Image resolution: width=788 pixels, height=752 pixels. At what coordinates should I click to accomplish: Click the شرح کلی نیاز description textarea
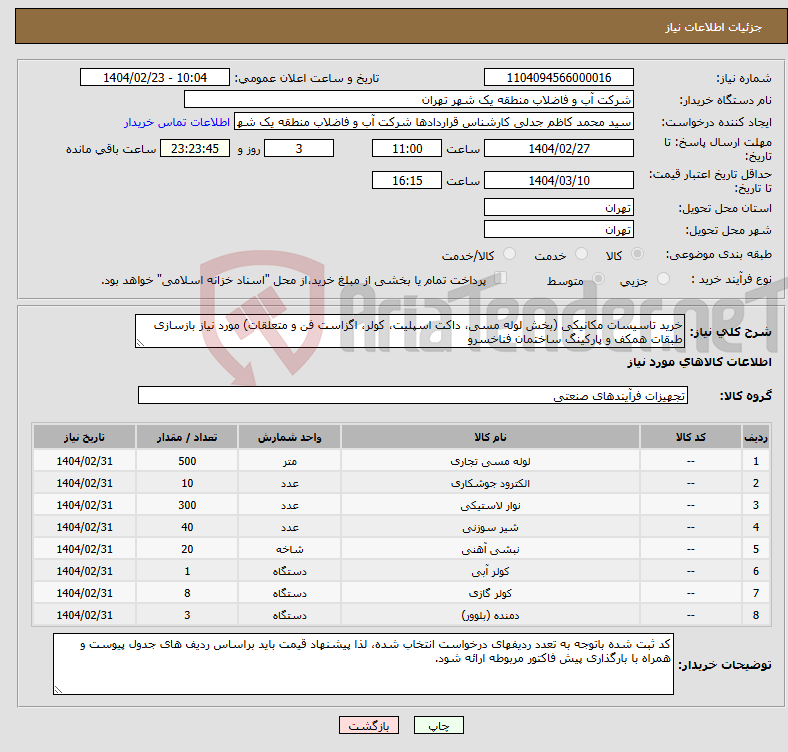(x=410, y=331)
